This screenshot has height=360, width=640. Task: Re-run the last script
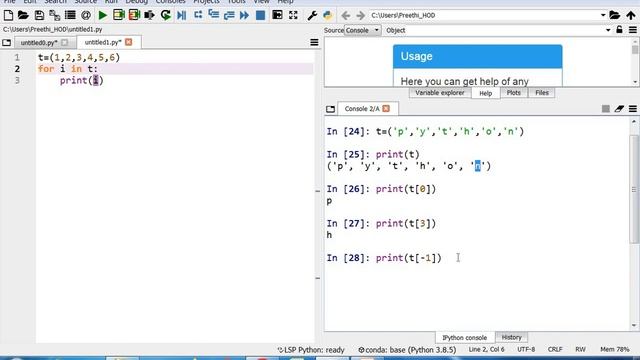(166, 16)
